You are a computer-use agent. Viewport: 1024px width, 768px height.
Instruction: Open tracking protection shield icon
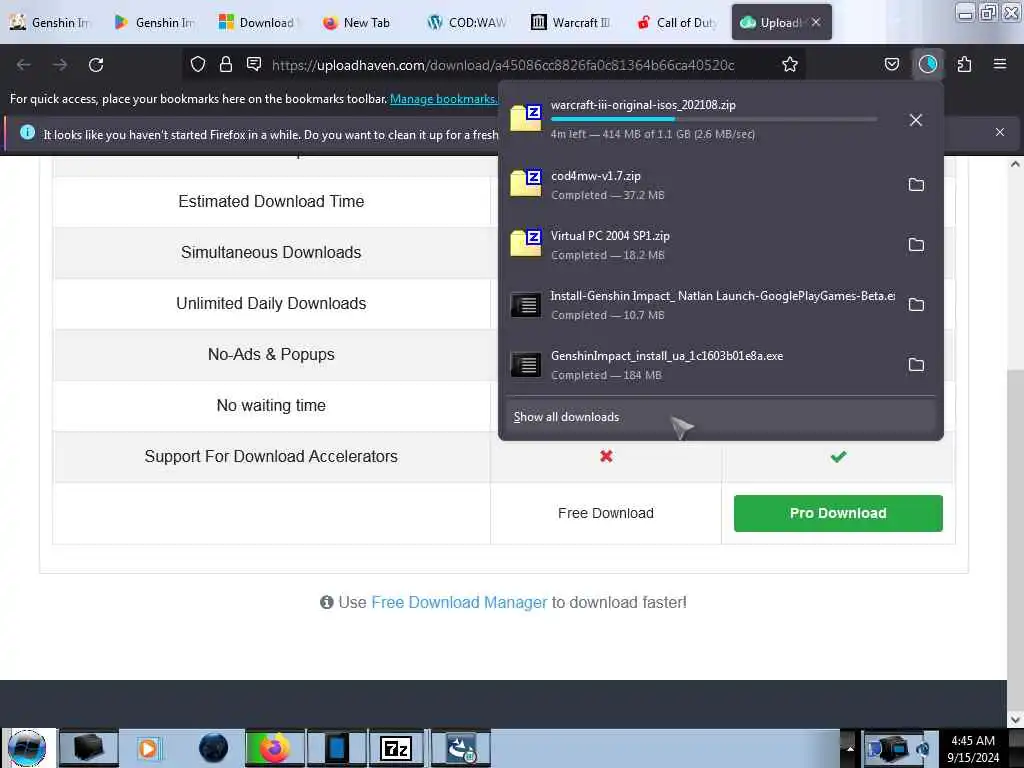pyautogui.click(x=198, y=64)
